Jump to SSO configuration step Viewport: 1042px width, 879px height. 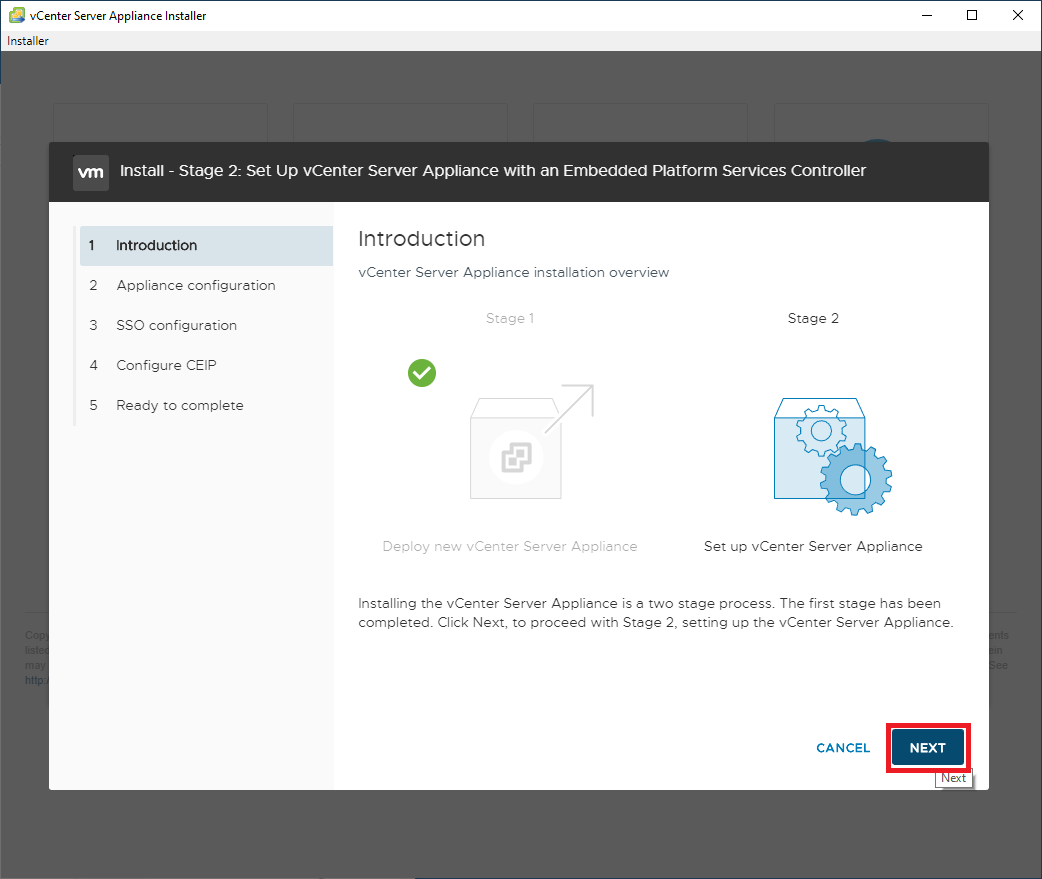coord(176,326)
